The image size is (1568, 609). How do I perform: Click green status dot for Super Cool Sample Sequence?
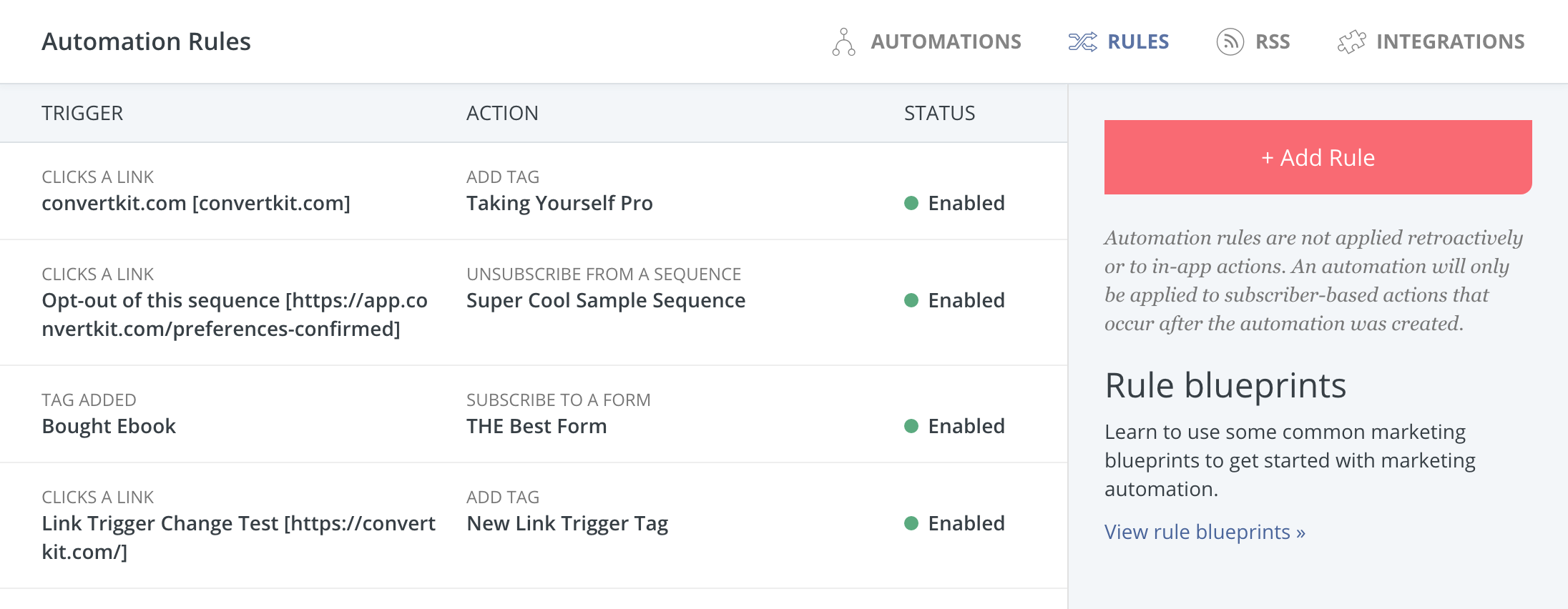tap(911, 300)
